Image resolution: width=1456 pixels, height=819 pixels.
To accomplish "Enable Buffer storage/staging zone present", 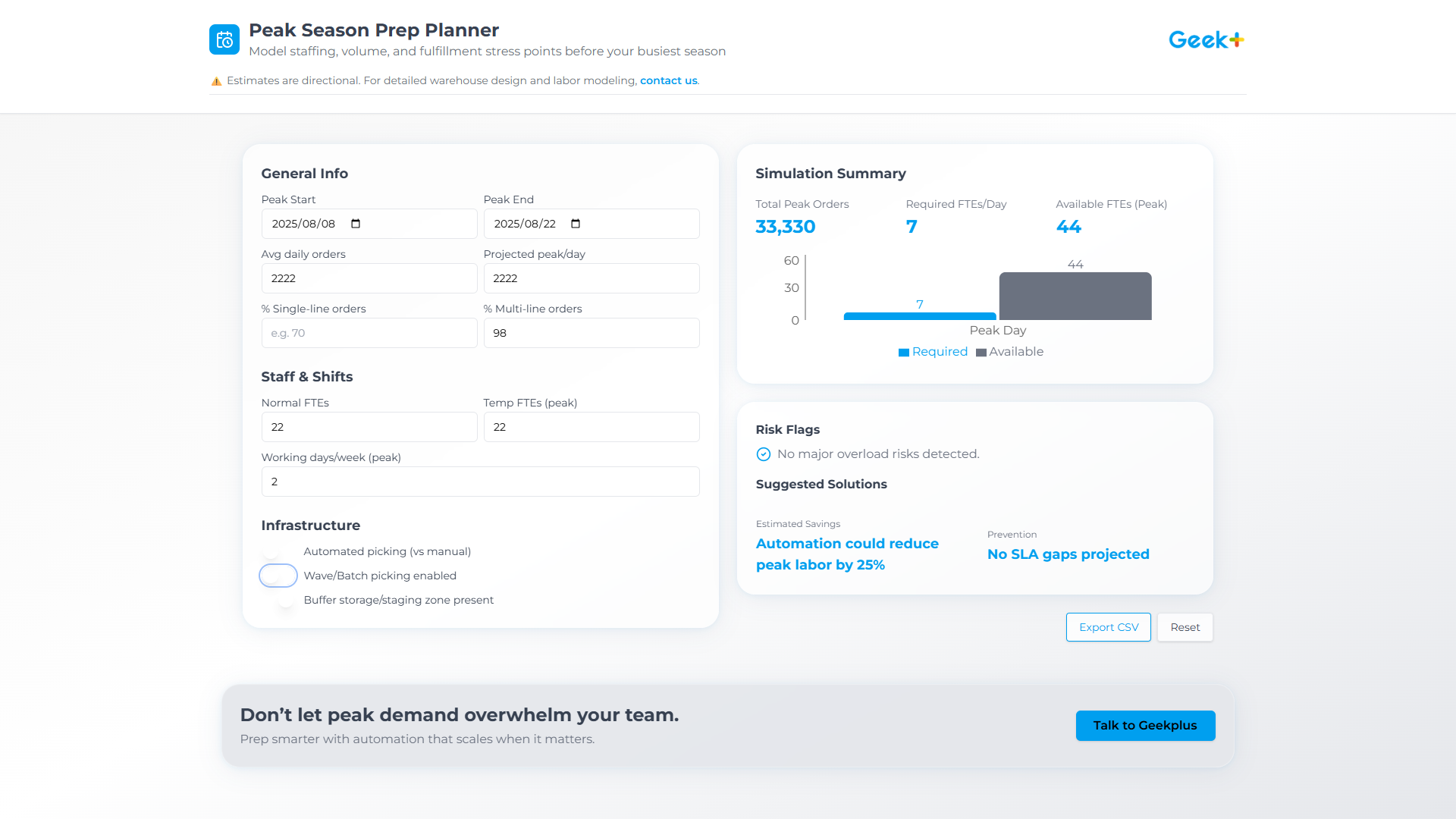I will (x=284, y=600).
